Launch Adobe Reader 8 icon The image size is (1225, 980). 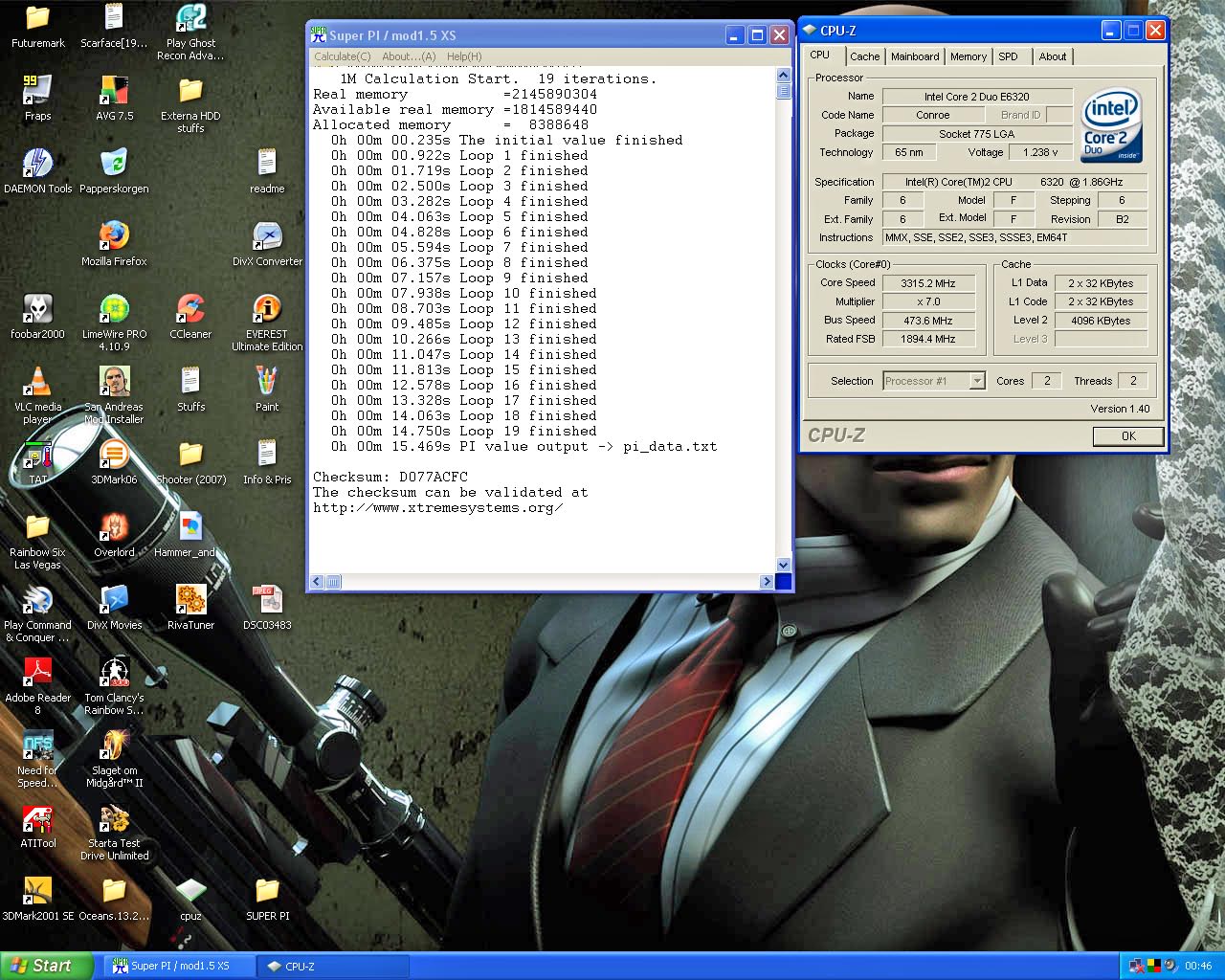click(x=37, y=673)
